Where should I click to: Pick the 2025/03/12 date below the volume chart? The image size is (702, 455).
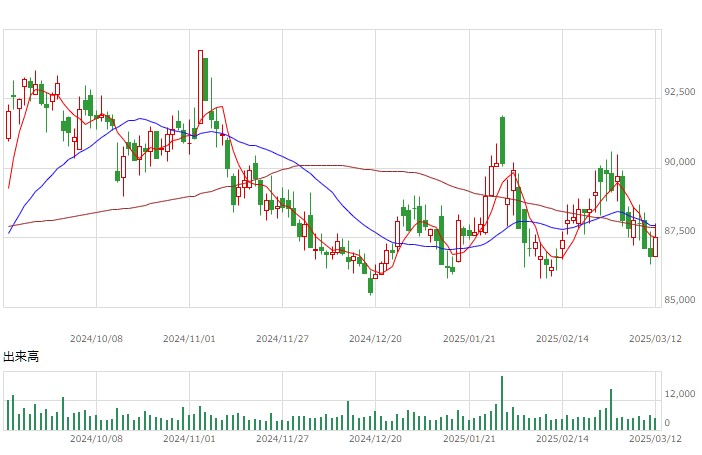click(x=655, y=438)
